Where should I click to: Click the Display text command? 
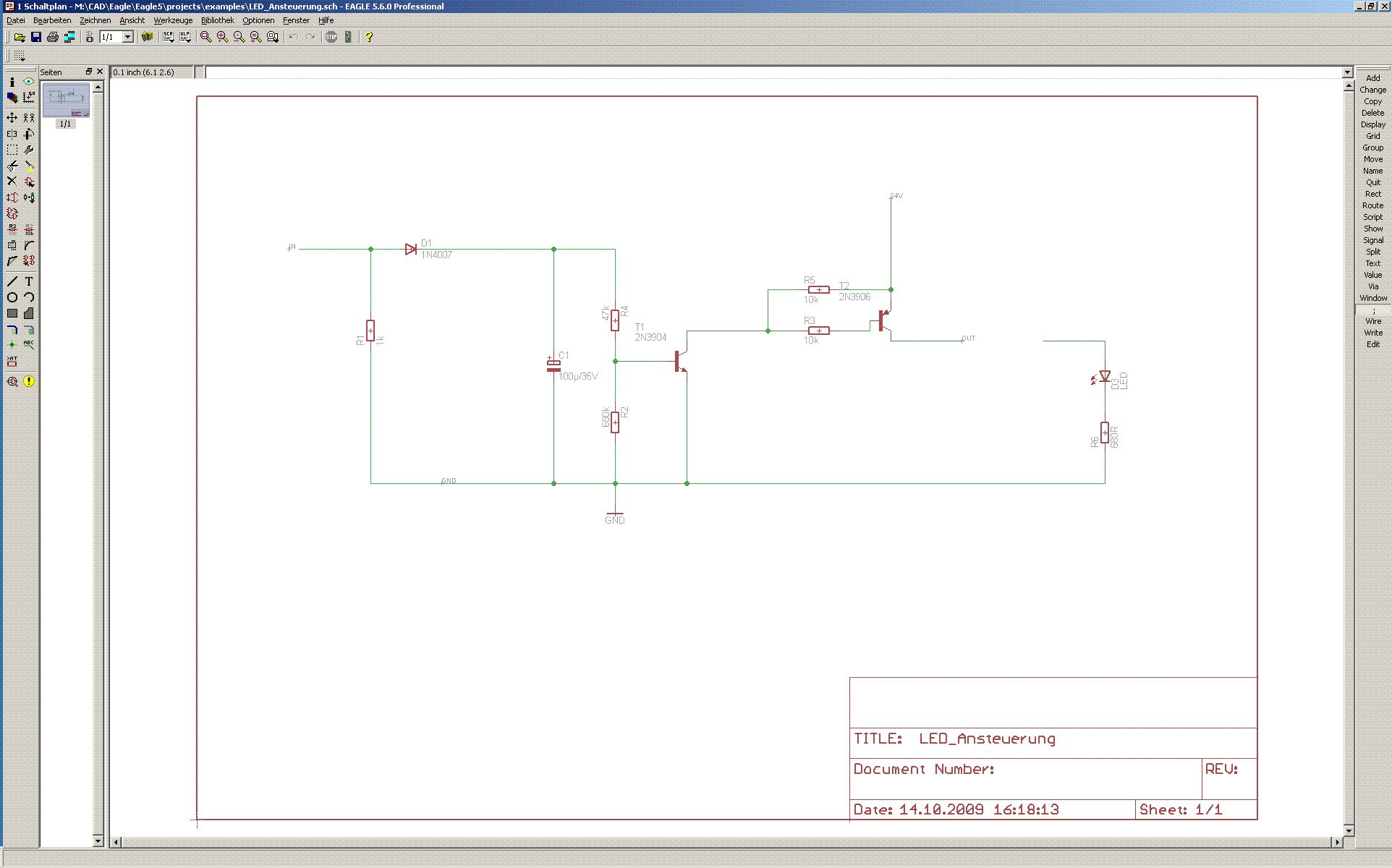point(1372,124)
